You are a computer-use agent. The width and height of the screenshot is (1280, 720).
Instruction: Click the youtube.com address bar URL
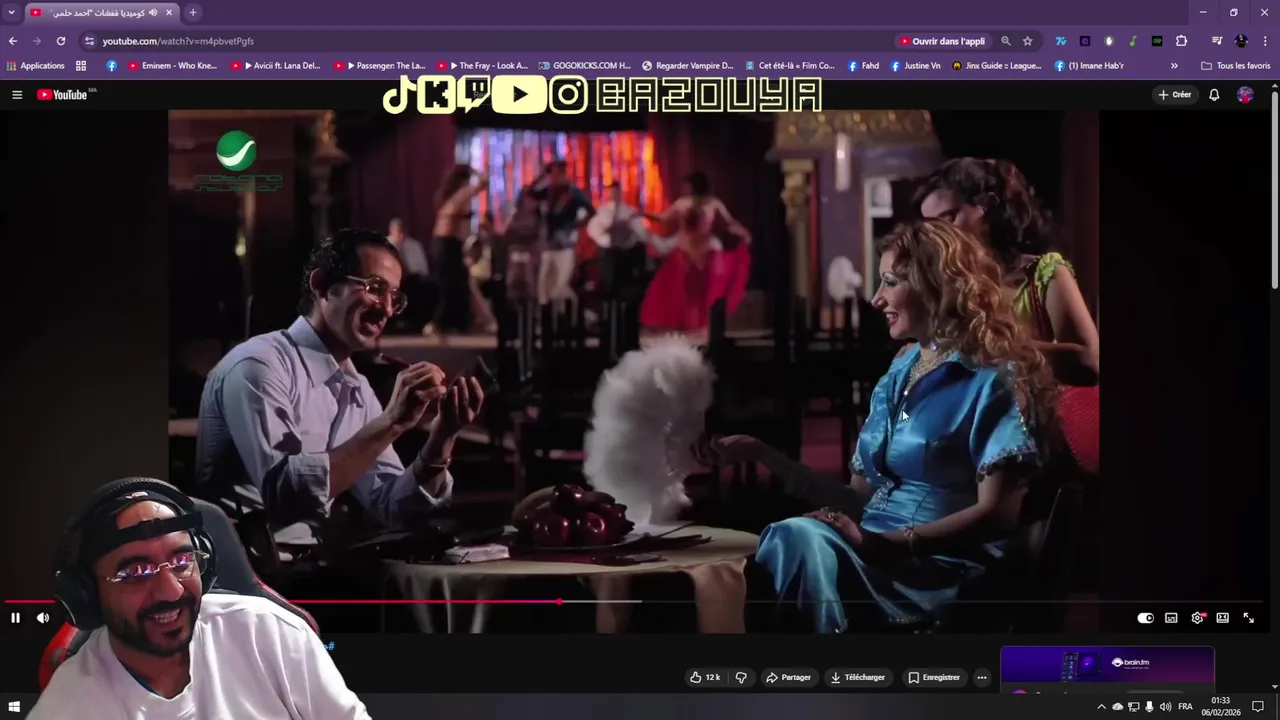(x=178, y=41)
